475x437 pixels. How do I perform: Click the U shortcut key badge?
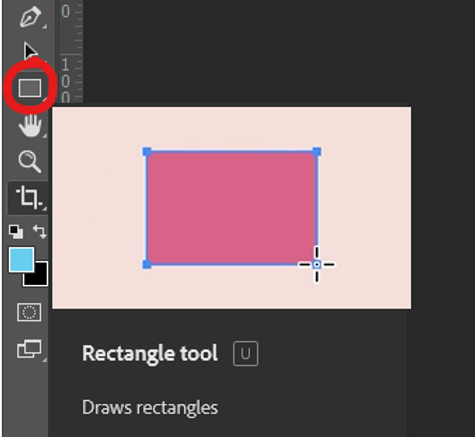point(246,354)
